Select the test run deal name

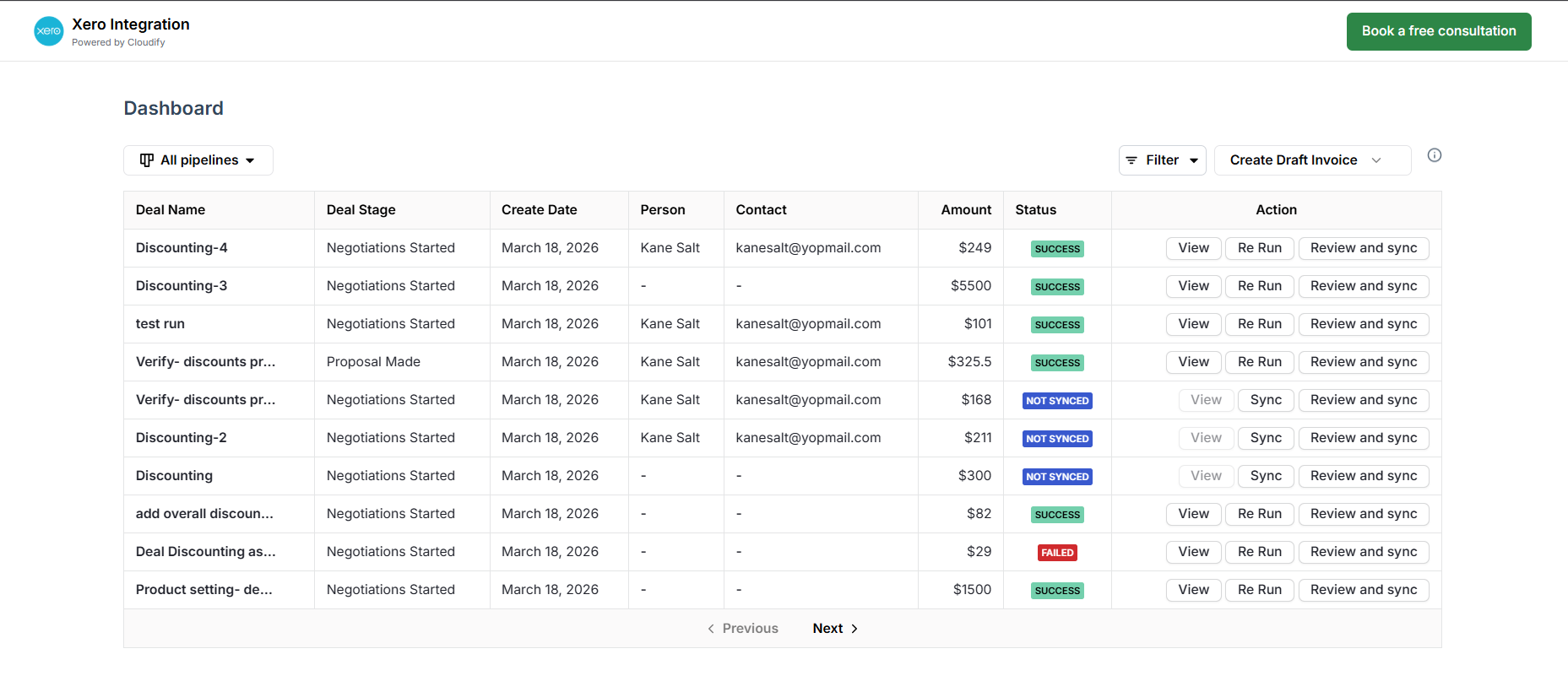point(160,324)
